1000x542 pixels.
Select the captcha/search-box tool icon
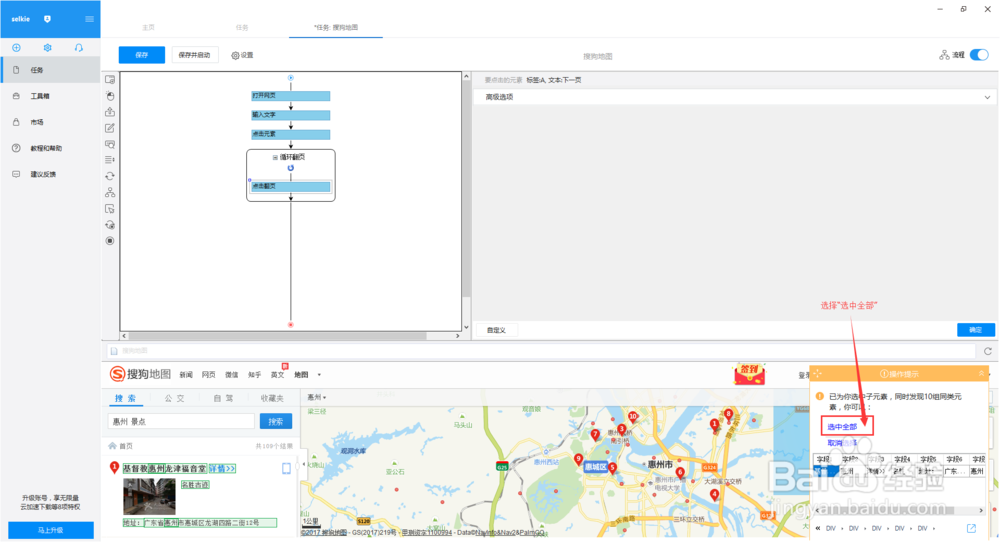click(110, 144)
